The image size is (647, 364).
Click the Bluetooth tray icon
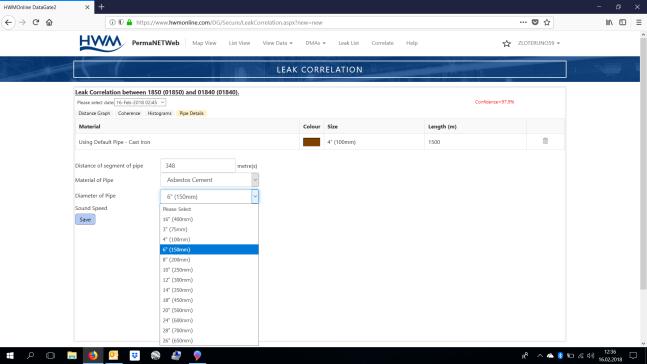[x=560, y=355]
